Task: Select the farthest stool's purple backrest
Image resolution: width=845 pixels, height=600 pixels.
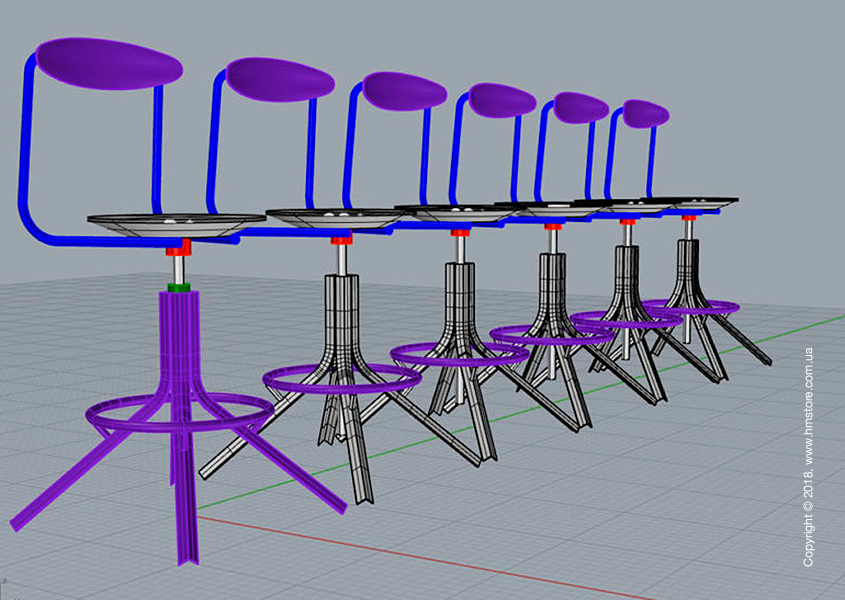Action: 645,113
